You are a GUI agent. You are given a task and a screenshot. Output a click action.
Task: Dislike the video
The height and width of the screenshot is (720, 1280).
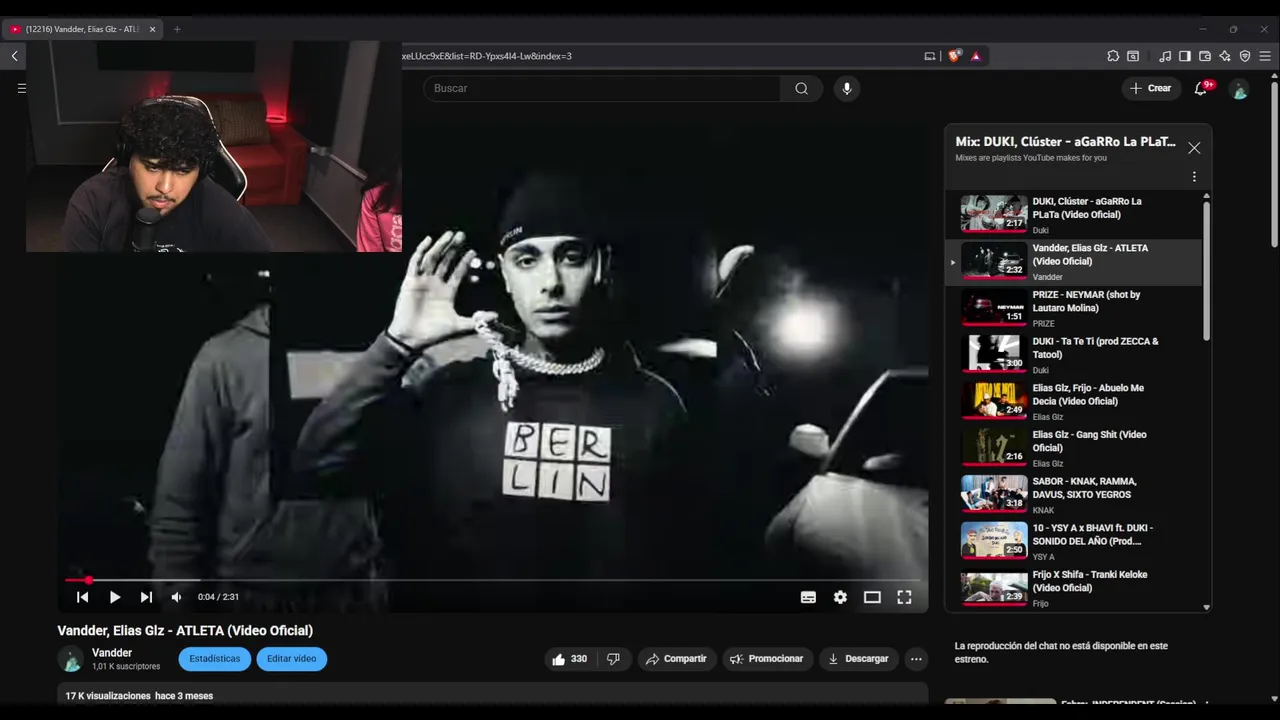point(614,659)
